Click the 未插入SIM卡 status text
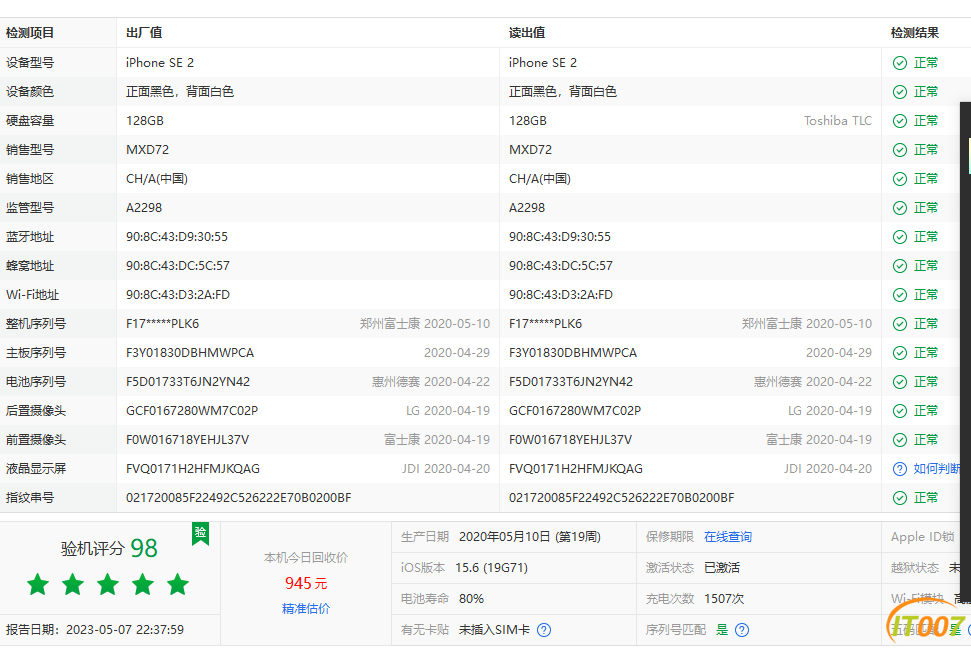 coord(494,630)
